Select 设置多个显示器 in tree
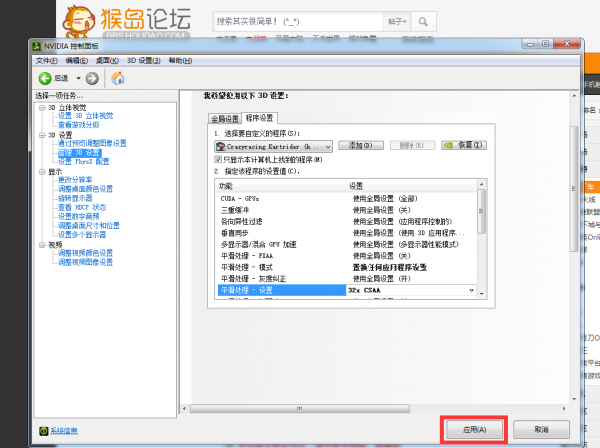This screenshot has width=600, height=448. click(x=82, y=235)
